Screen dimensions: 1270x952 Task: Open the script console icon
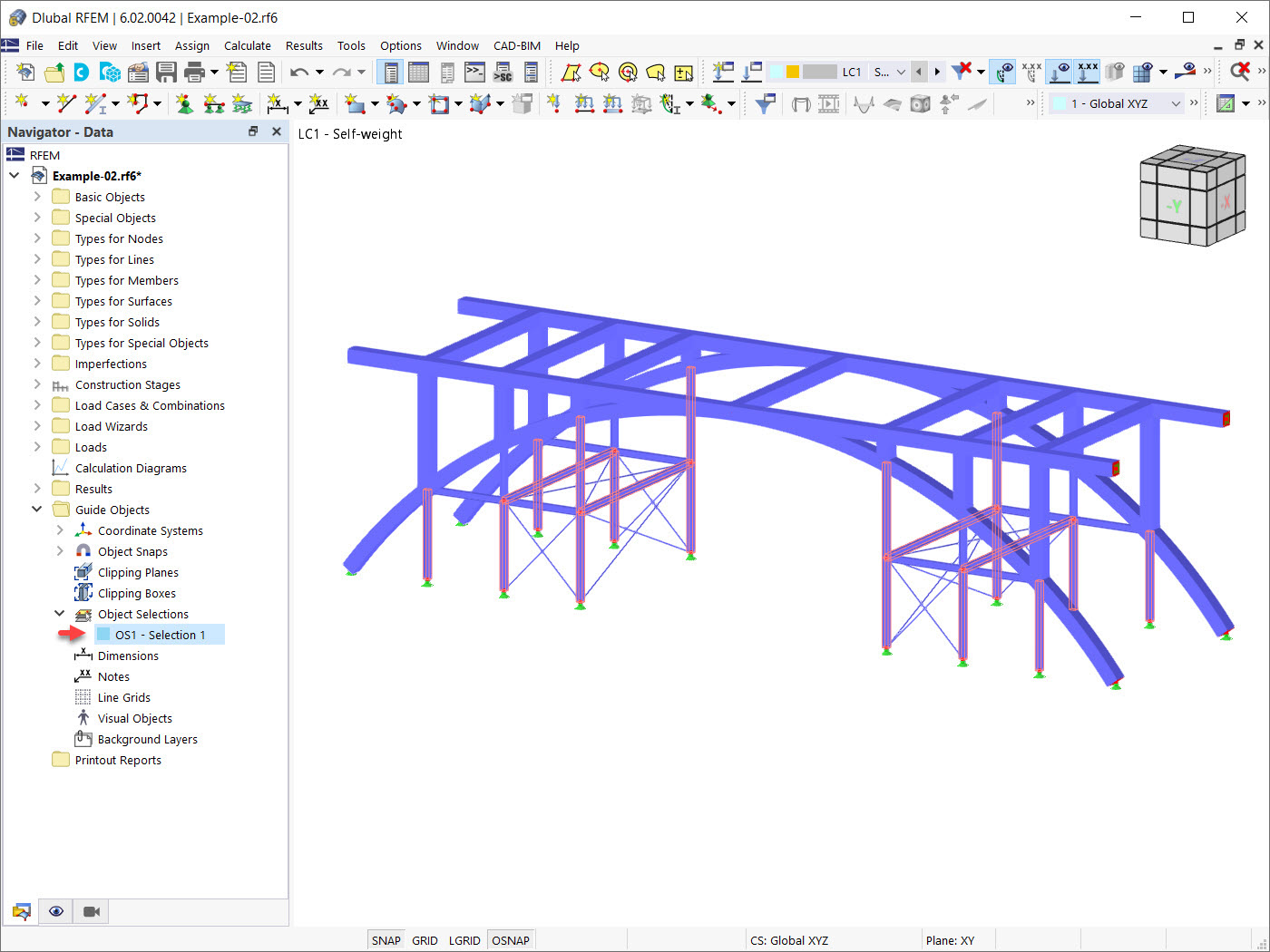[474, 72]
